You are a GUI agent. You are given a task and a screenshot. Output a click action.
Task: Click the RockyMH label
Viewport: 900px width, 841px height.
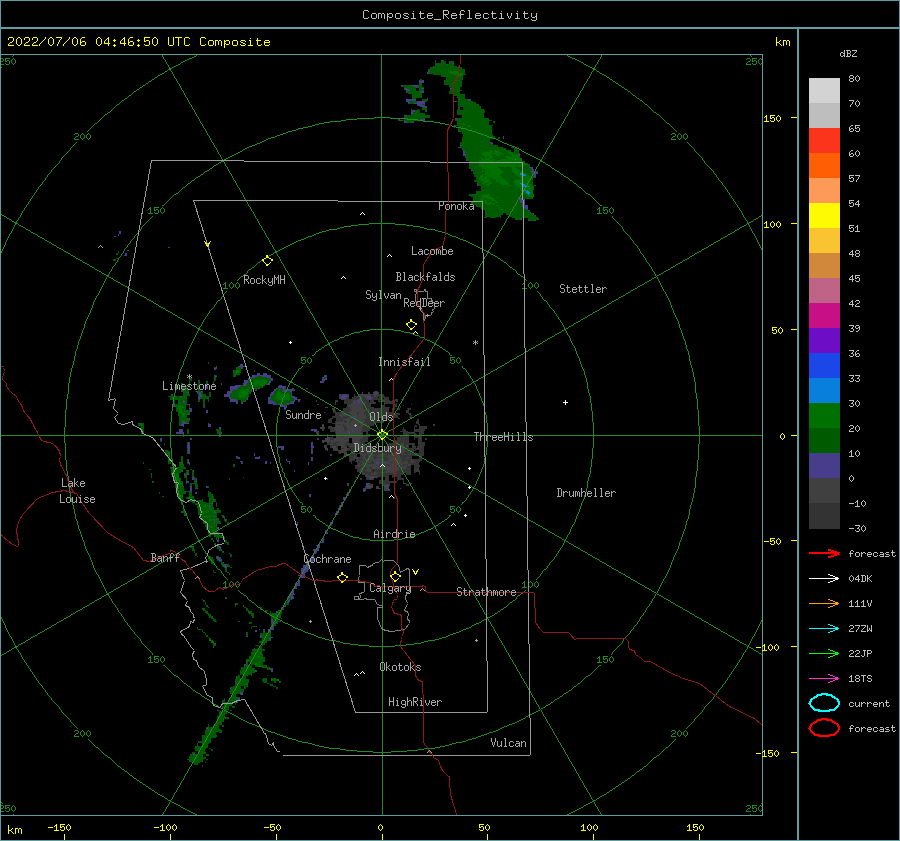tap(264, 280)
